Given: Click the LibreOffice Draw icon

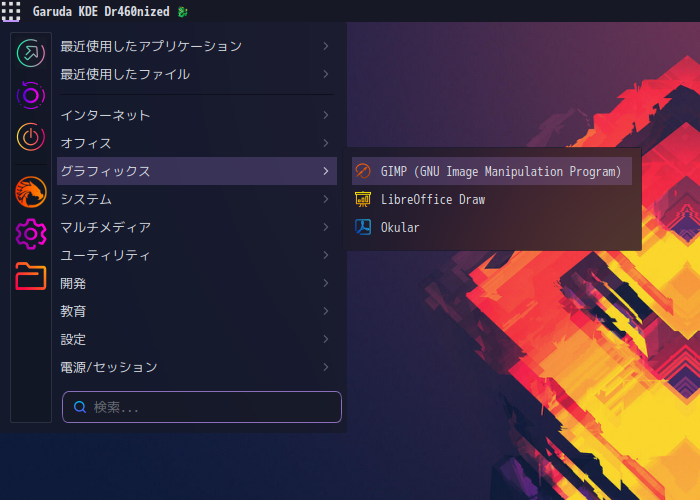Looking at the screenshot, I should coord(363,199).
